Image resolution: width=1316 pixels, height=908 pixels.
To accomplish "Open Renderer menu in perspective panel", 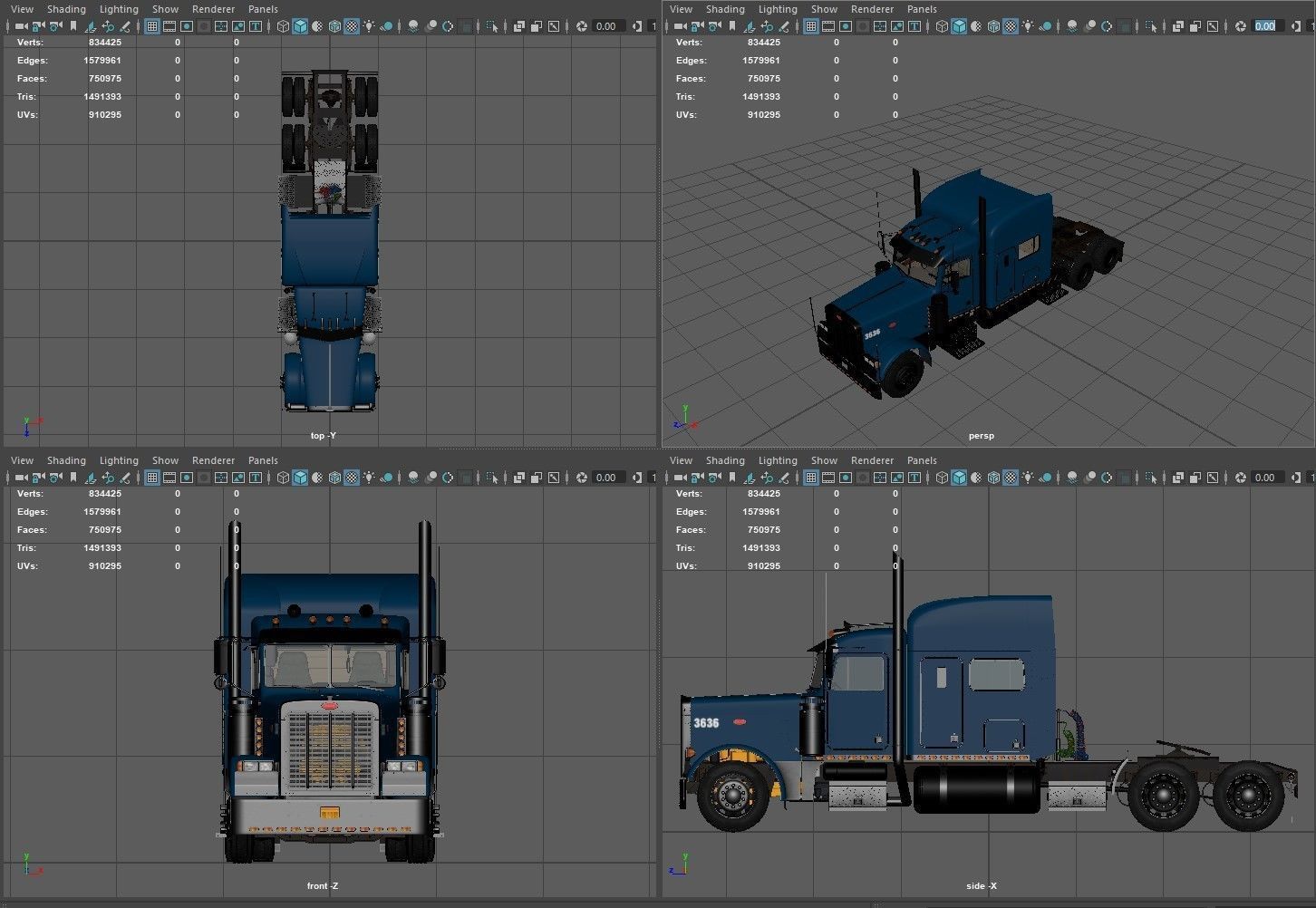I will 872,9.
